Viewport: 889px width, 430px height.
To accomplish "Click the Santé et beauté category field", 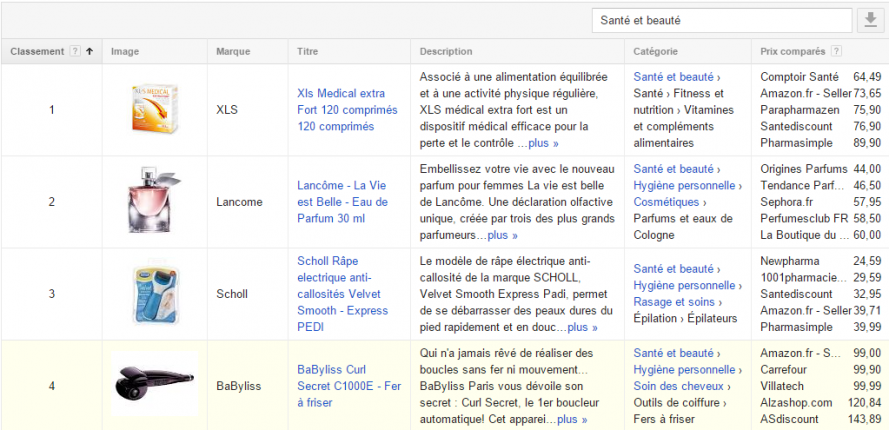I will (722, 20).
